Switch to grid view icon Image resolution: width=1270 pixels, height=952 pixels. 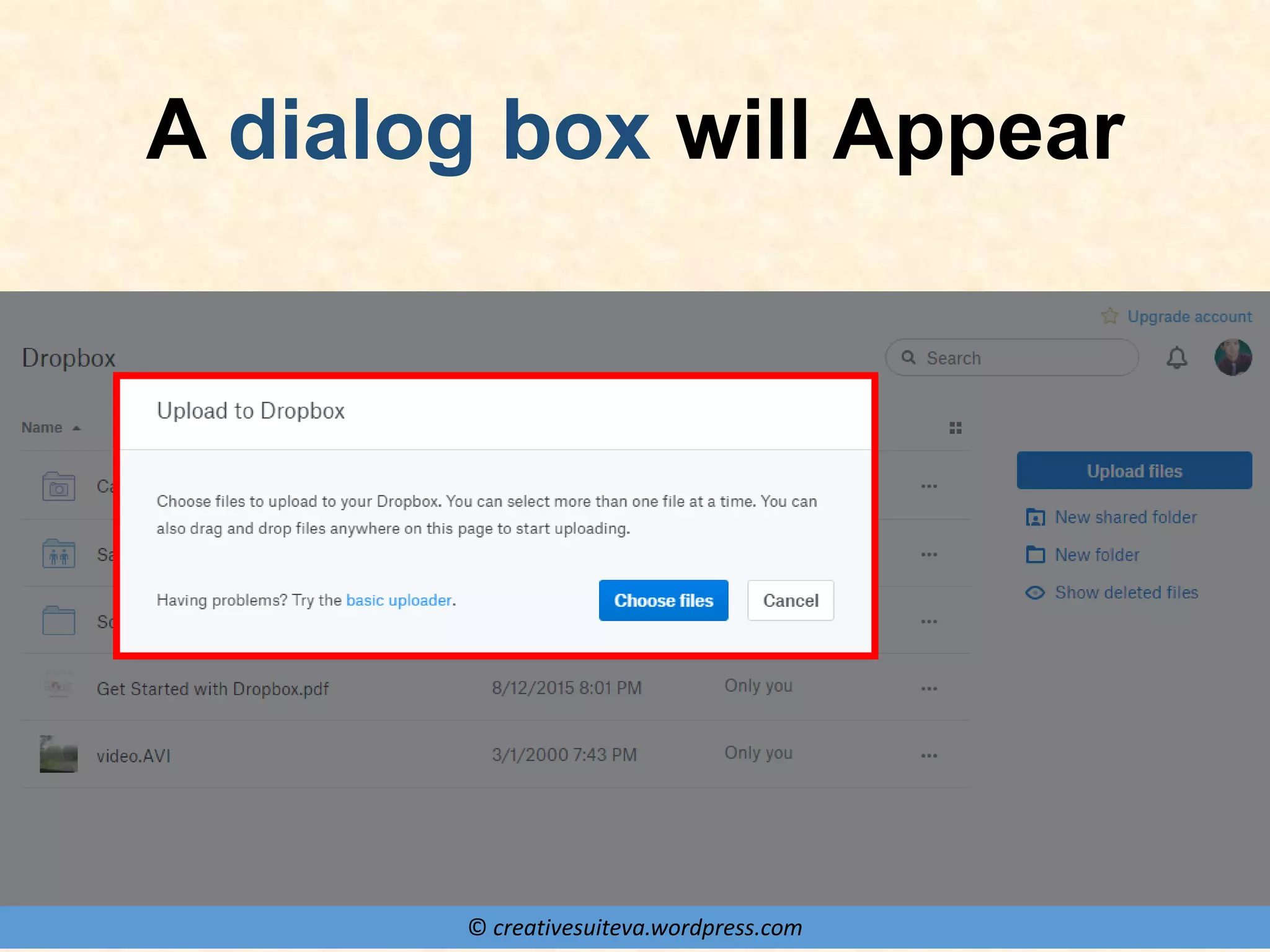click(x=956, y=428)
